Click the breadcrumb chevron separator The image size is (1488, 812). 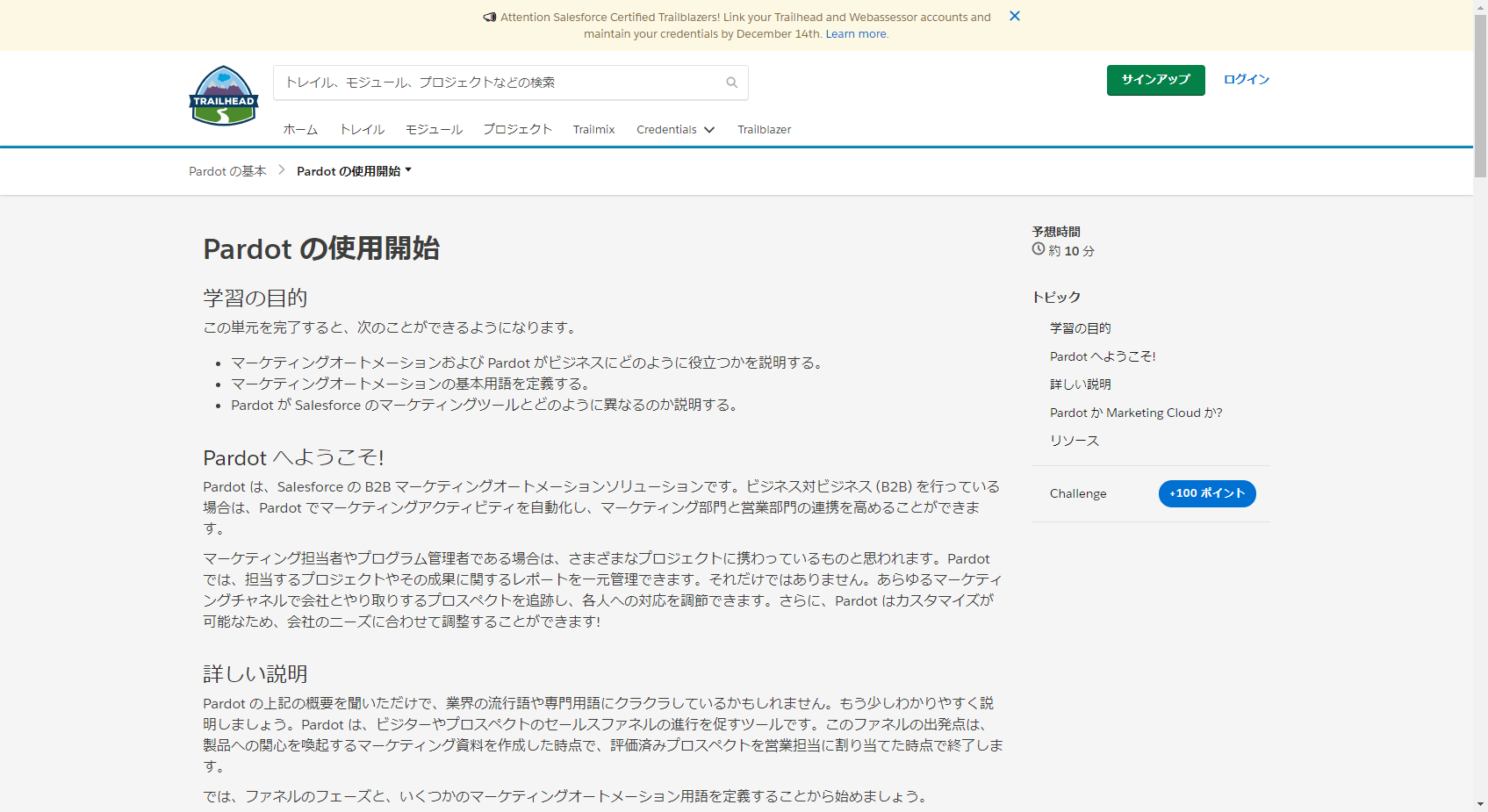pyautogui.click(x=282, y=170)
